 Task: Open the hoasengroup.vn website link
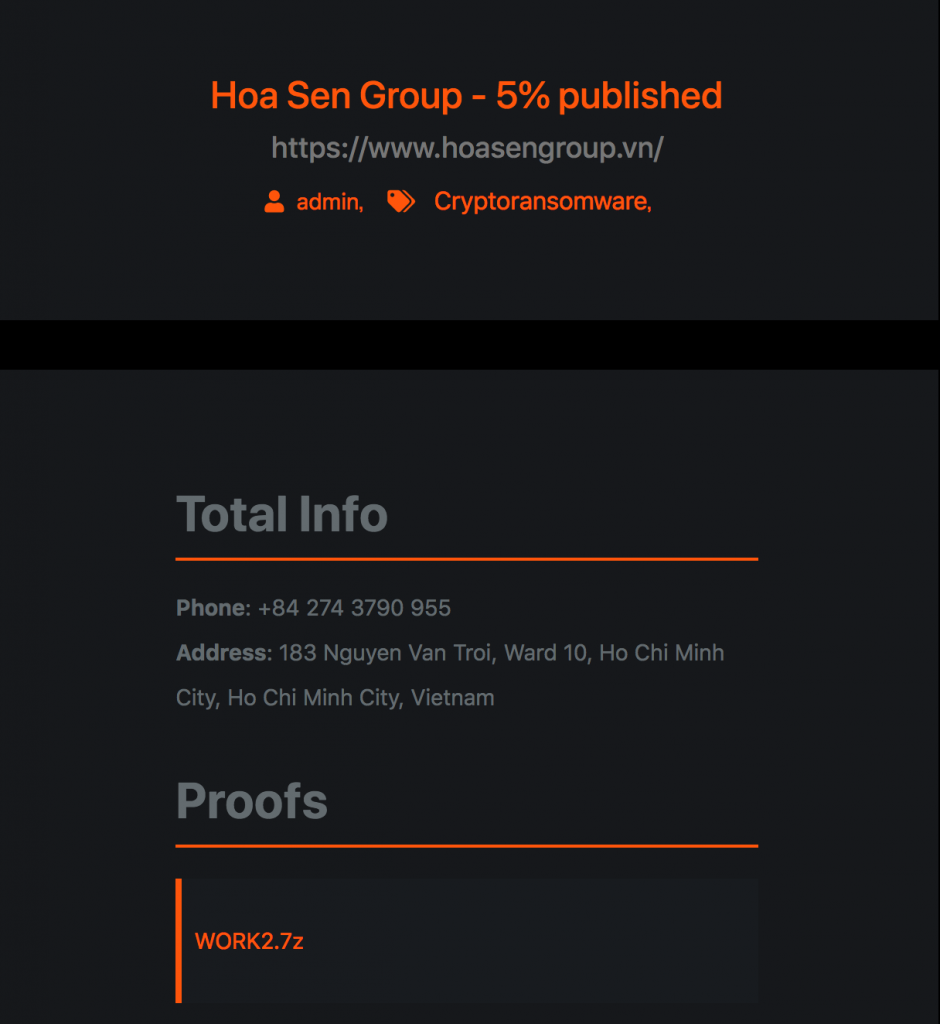click(467, 149)
